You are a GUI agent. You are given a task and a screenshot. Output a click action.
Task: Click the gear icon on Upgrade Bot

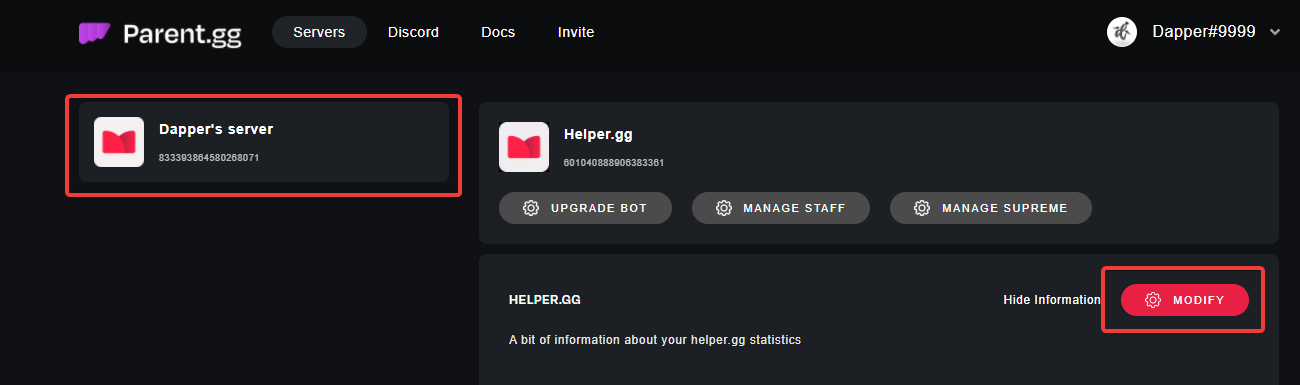click(531, 208)
